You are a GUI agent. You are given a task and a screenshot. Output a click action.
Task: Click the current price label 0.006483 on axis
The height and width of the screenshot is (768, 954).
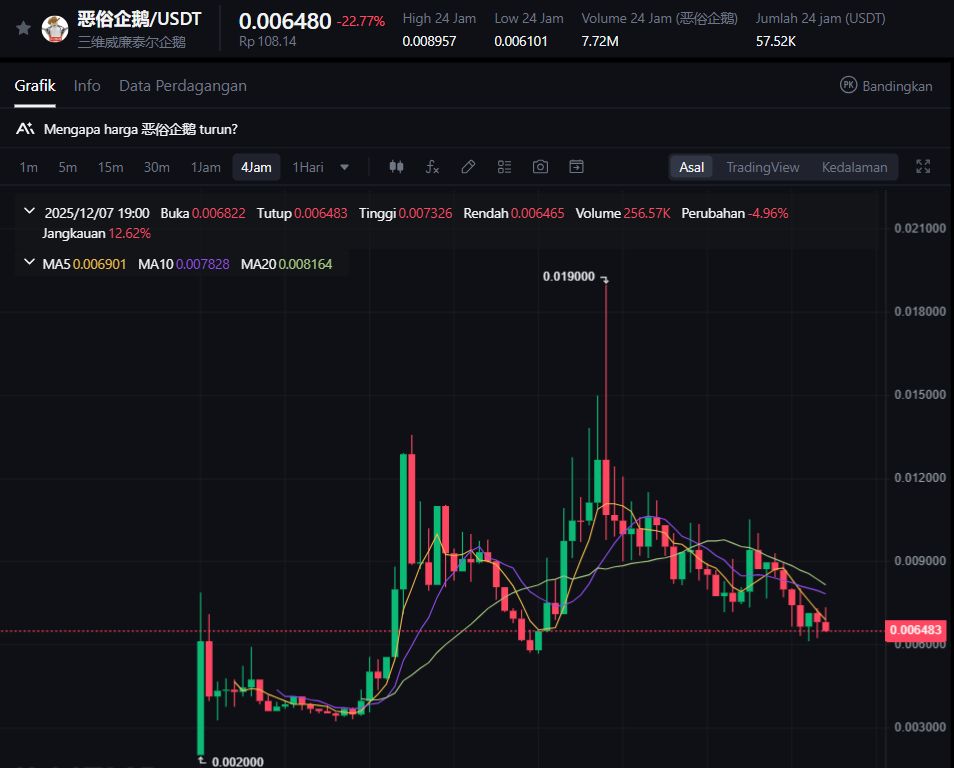coord(915,630)
